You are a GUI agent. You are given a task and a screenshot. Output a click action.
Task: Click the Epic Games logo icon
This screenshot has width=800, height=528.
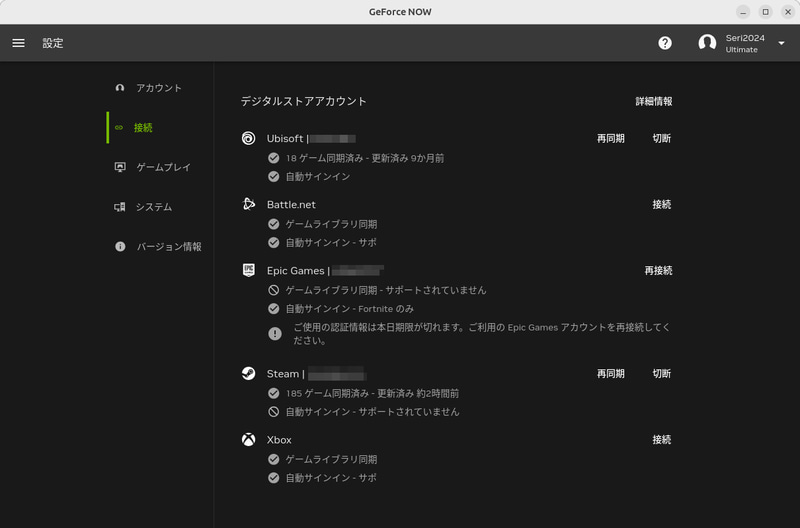[x=248, y=270]
